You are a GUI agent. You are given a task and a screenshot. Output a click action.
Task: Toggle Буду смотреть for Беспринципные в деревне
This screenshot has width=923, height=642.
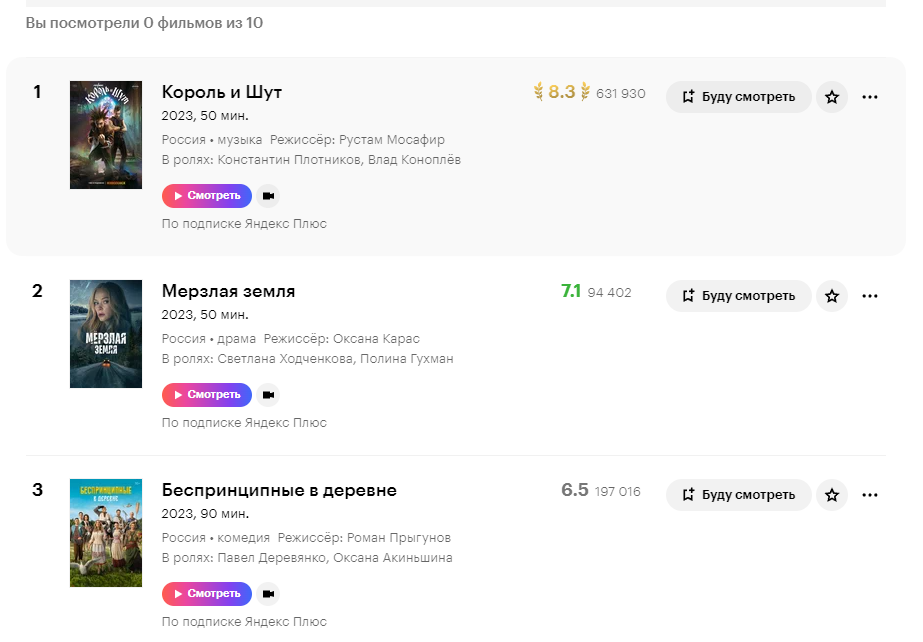click(x=738, y=495)
